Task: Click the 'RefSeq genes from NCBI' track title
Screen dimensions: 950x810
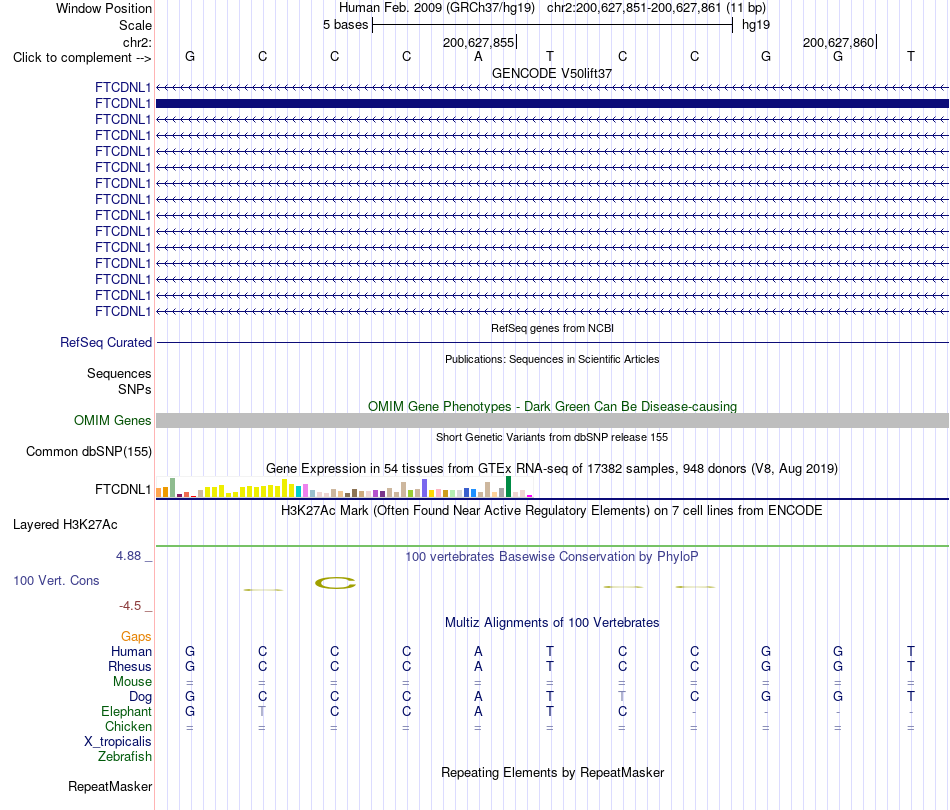Action: pos(552,328)
